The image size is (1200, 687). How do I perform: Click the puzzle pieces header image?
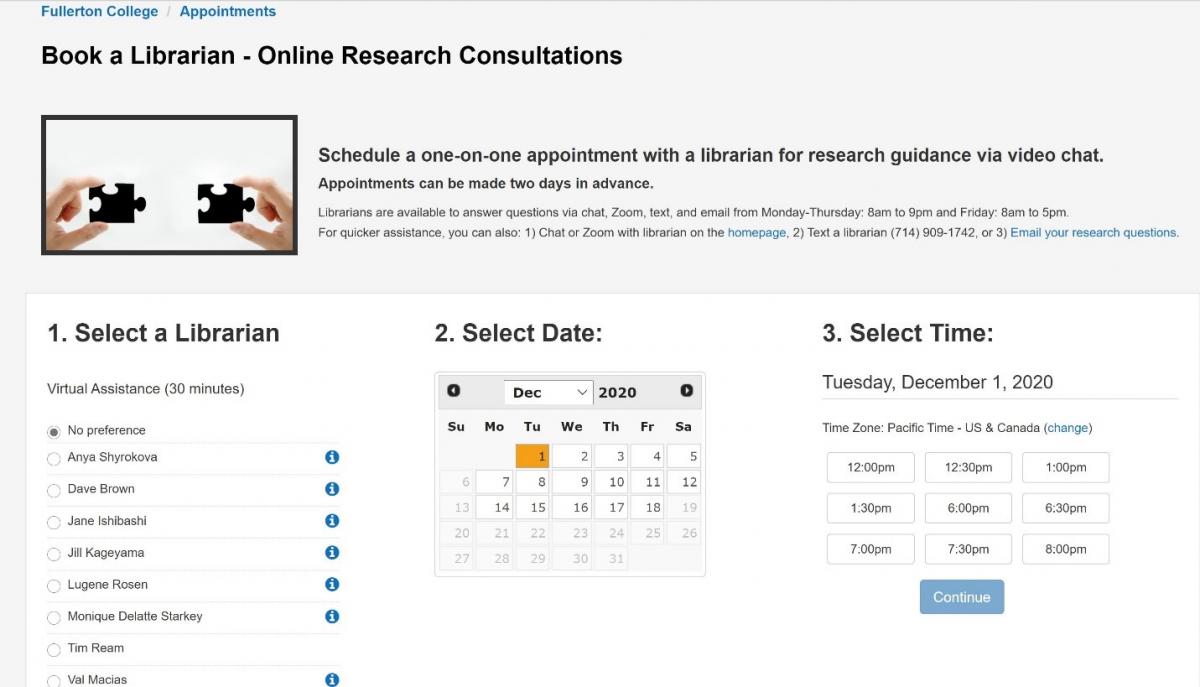169,185
